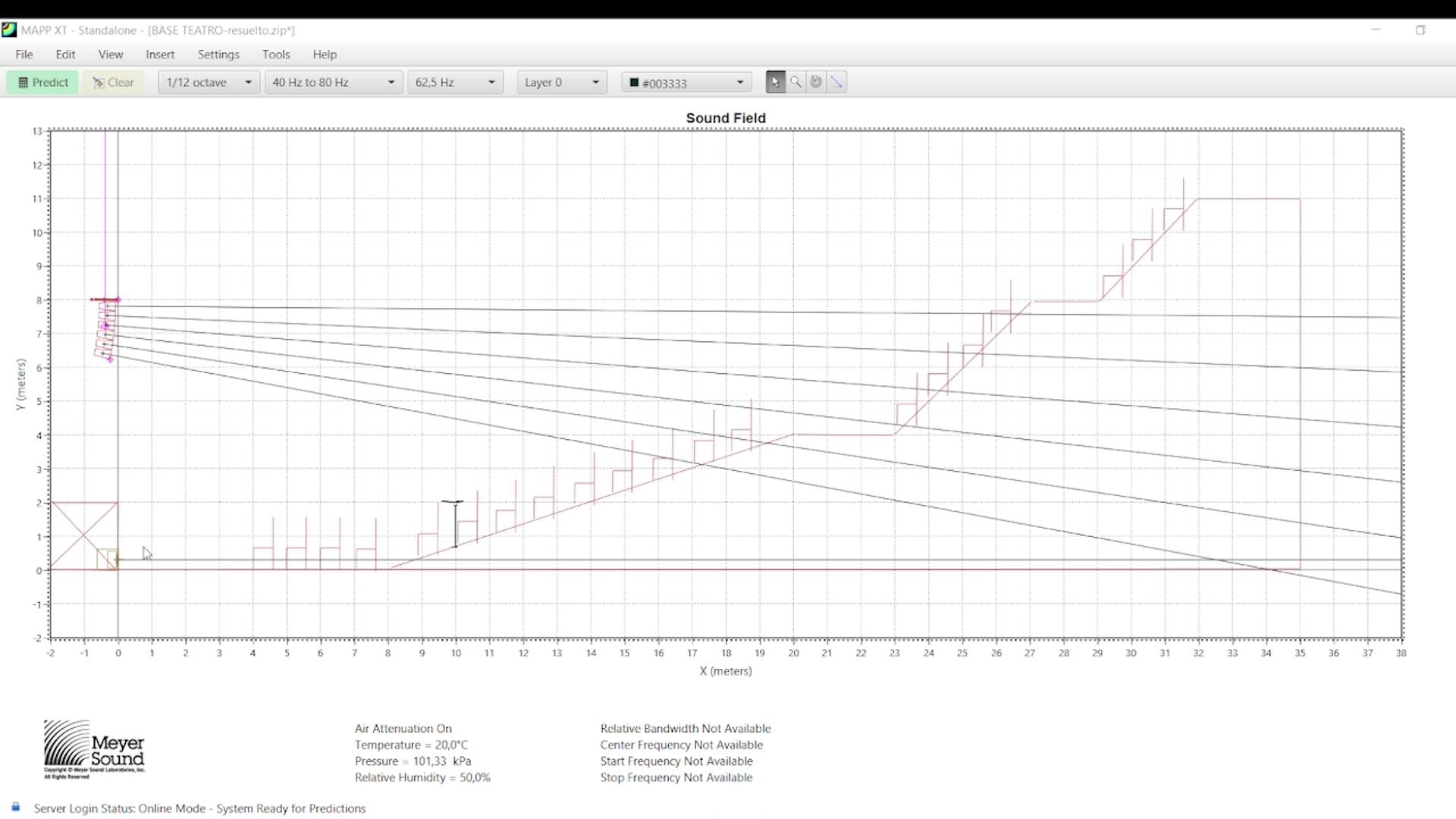Open the 1/12 octave resolution dropdown
The width and height of the screenshot is (1456, 819).
pos(209,82)
